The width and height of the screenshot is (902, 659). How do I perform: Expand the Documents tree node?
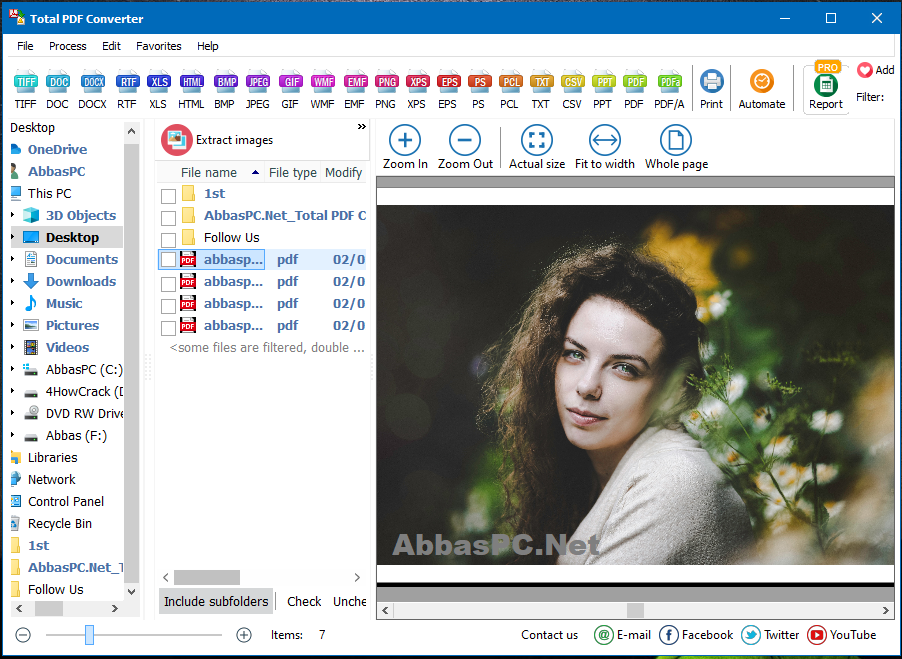coord(13,259)
